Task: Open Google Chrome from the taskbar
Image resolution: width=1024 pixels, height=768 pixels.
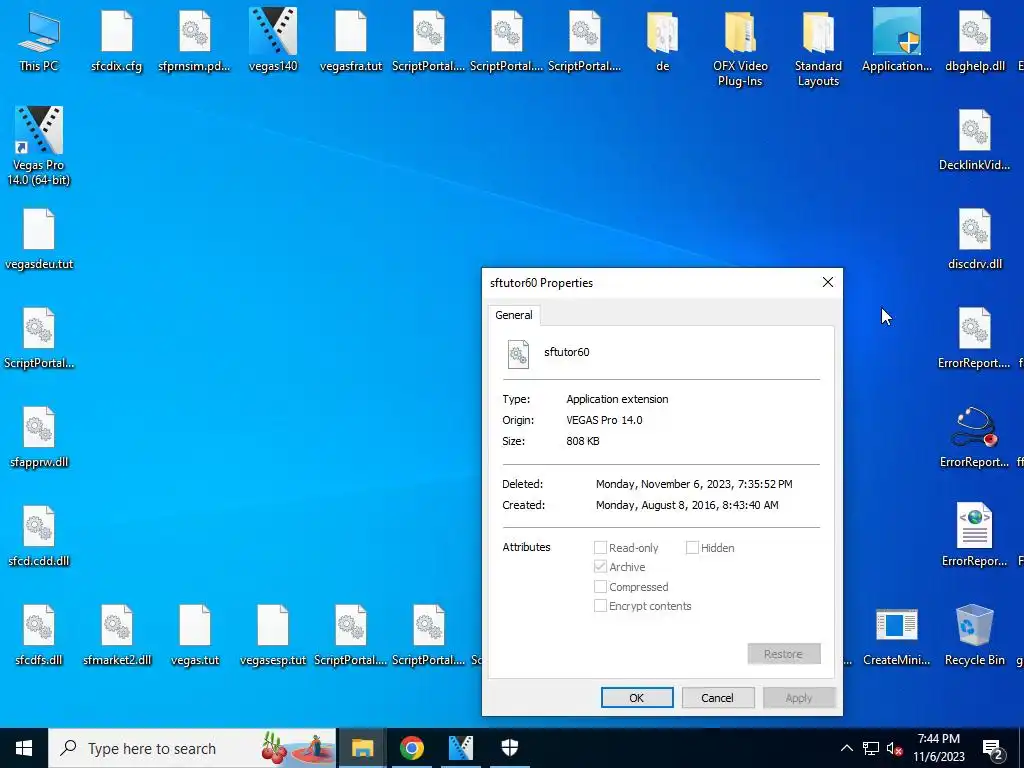Action: click(411, 748)
